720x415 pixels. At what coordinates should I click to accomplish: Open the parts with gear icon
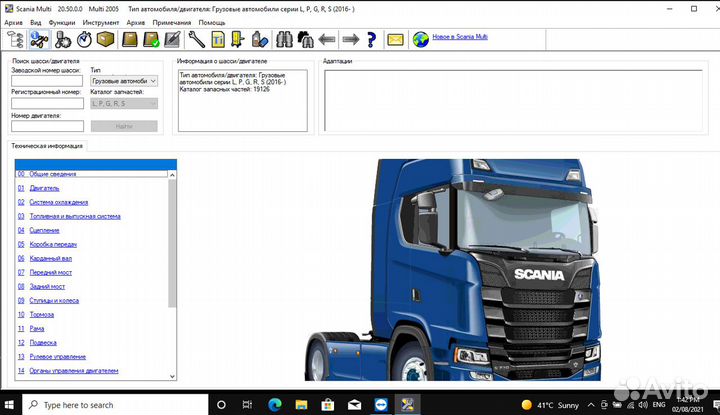tap(62, 40)
